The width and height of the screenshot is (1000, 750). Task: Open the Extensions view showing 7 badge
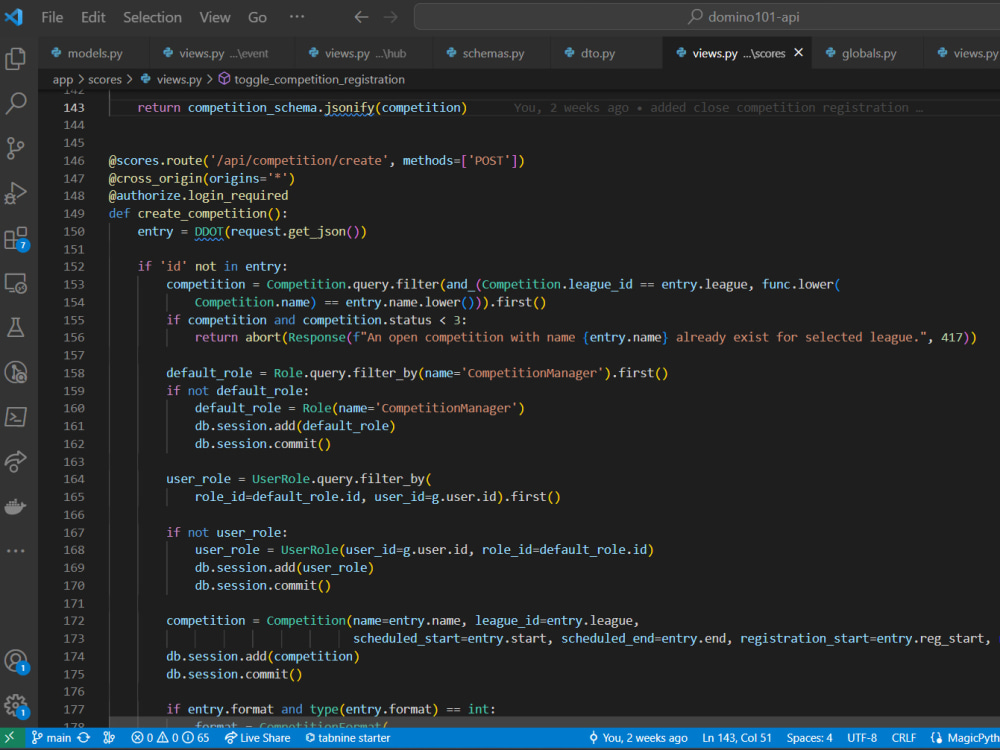coord(15,240)
